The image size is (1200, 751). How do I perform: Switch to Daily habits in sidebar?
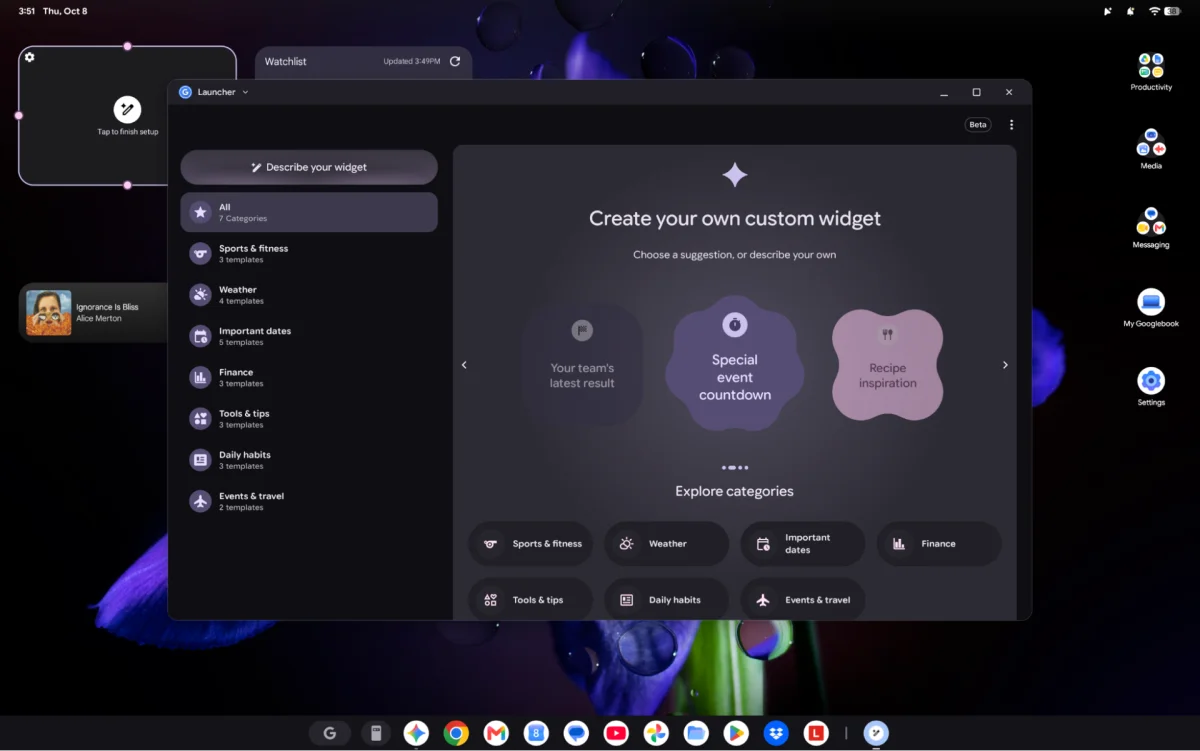click(309, 460)
